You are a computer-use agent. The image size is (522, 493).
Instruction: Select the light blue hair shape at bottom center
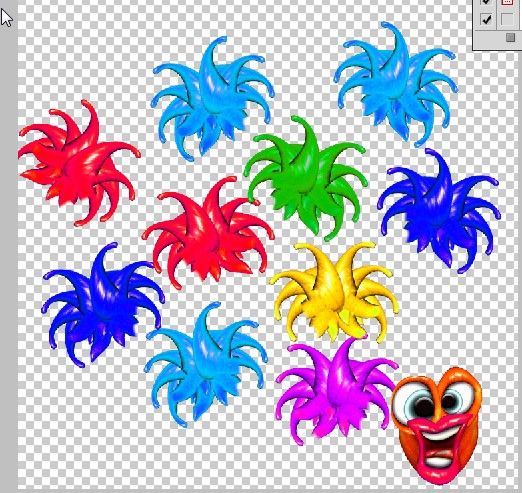[206, 364]
